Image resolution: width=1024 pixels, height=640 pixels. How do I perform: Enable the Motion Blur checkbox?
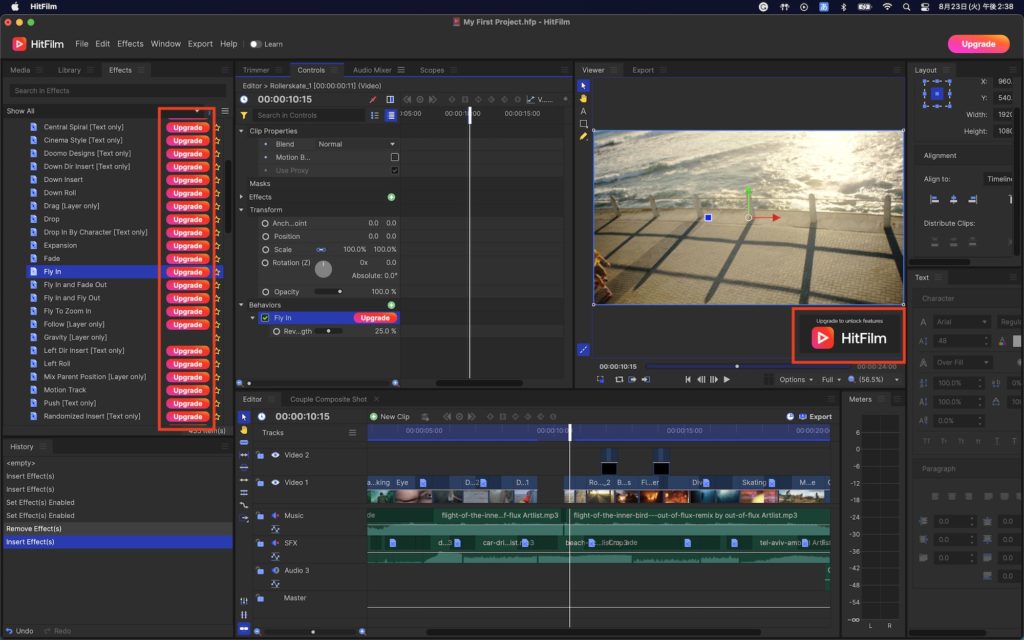pos(394,157)
